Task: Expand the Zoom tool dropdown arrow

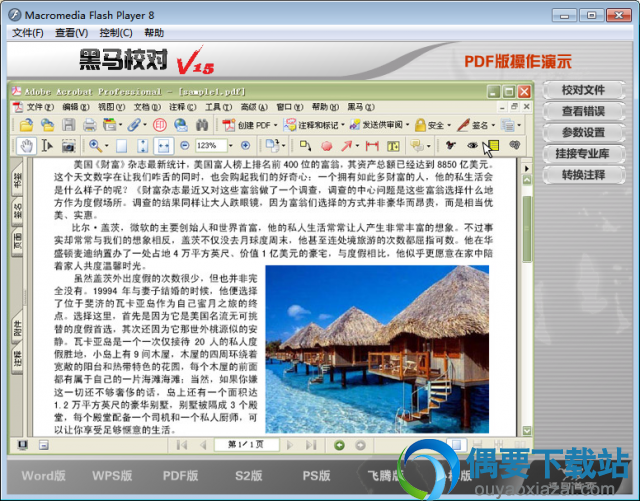Action: point(107,146)
